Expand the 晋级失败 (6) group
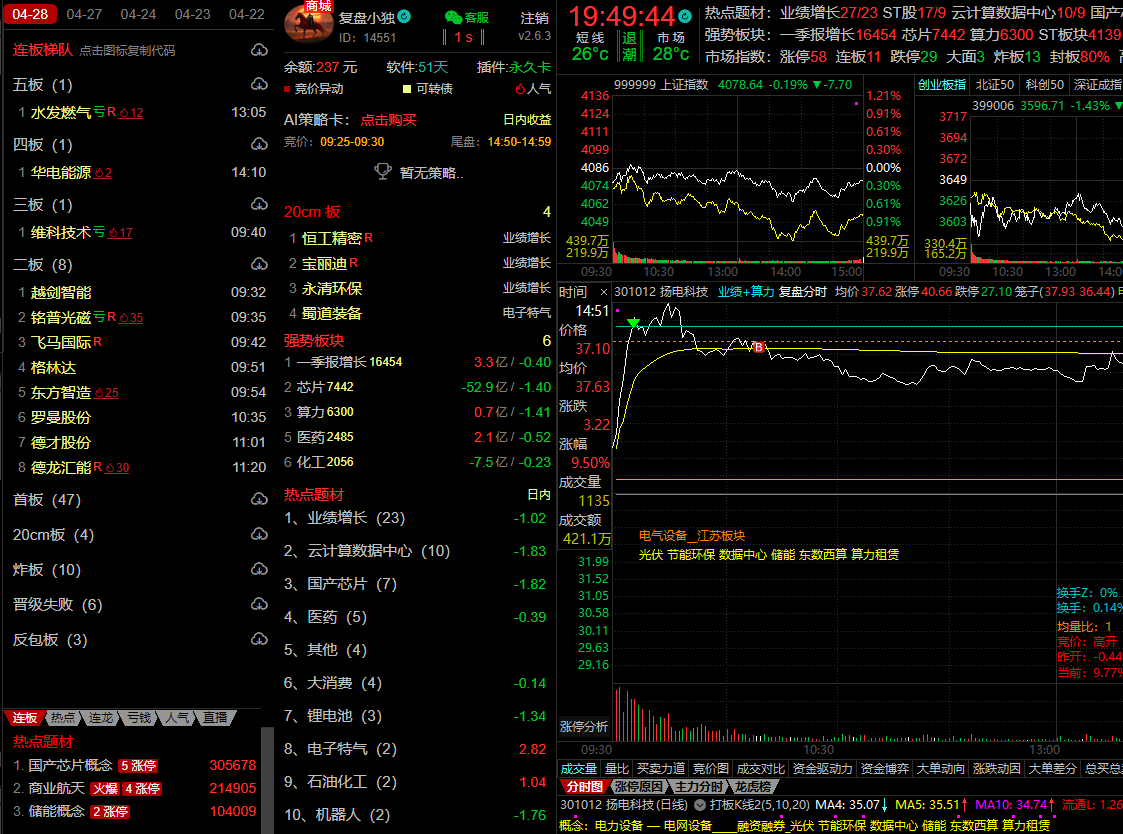The width and height of the screenshot is (1123, 834). click(57, 605)
